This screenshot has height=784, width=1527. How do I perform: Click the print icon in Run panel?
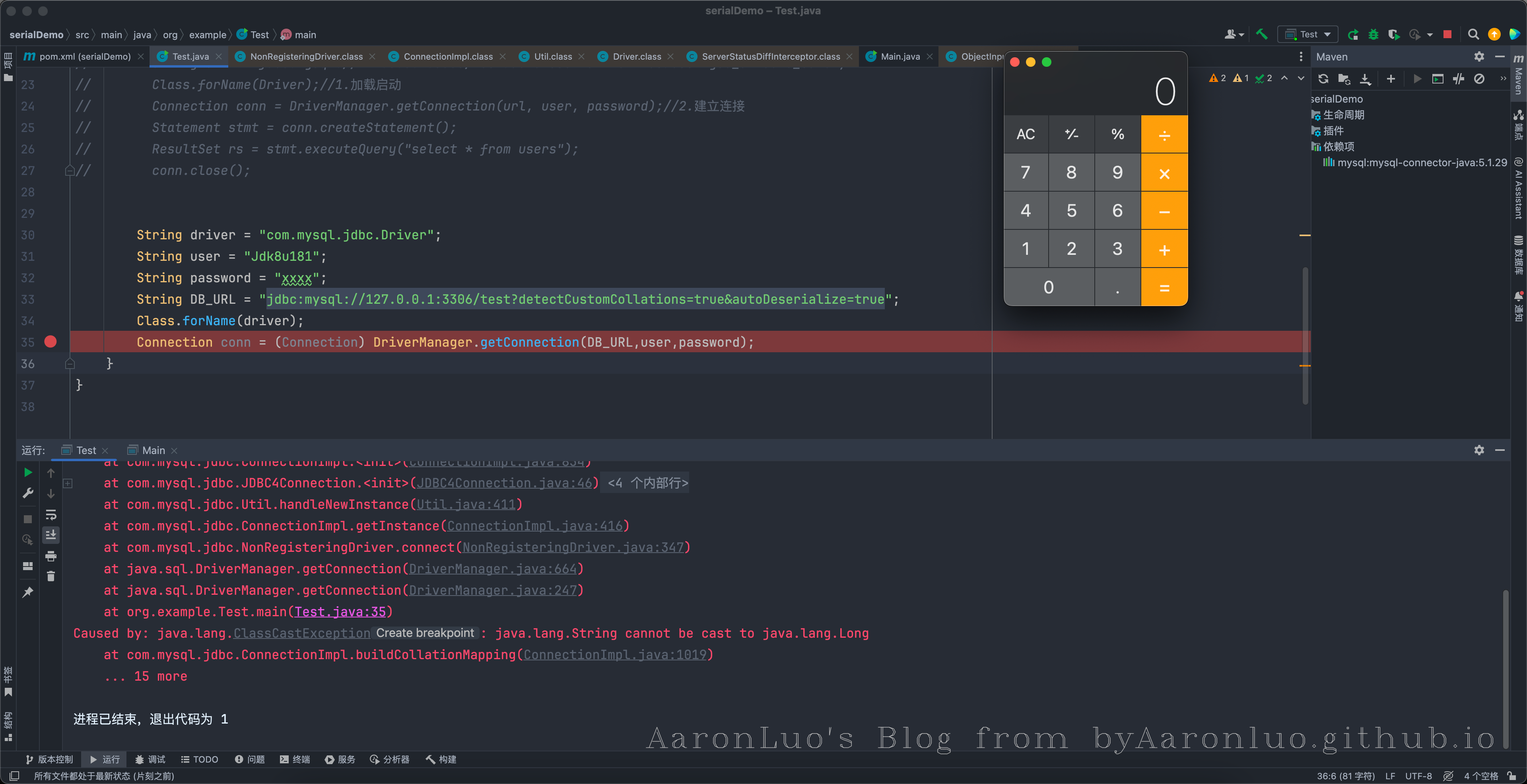51,556
